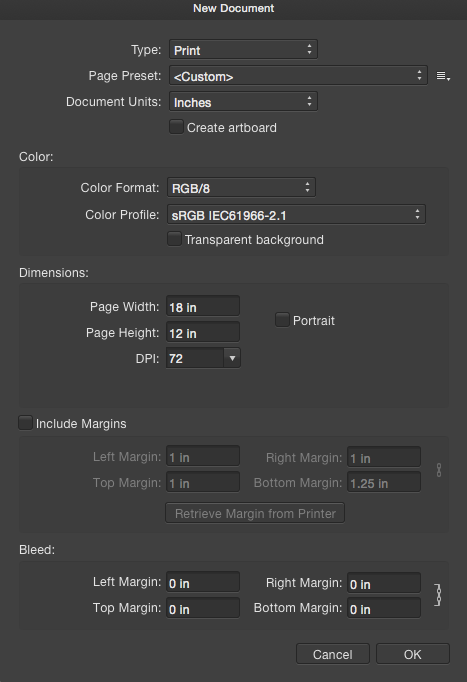Screen dimensions: 467x682
Task: Expand the Page Preset Custom dropdown
Action: 298,76
